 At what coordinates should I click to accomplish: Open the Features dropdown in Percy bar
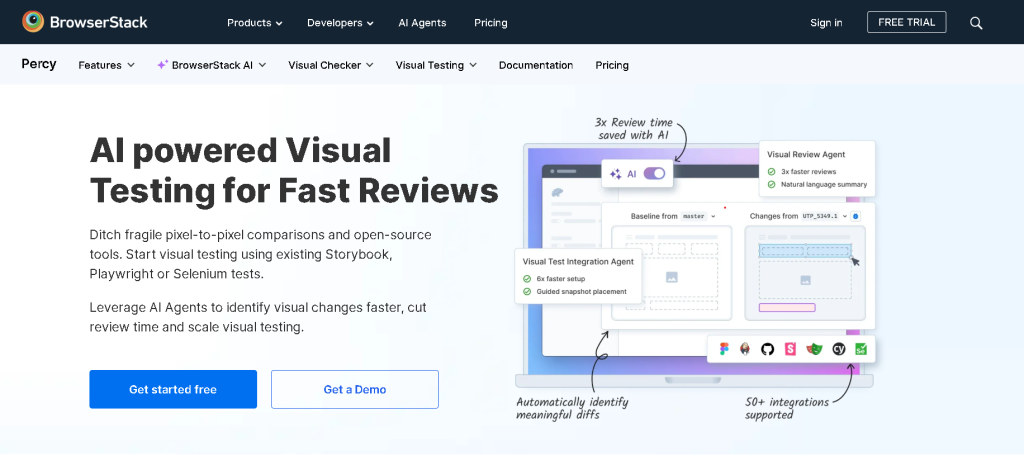click(x=106, y=65)
